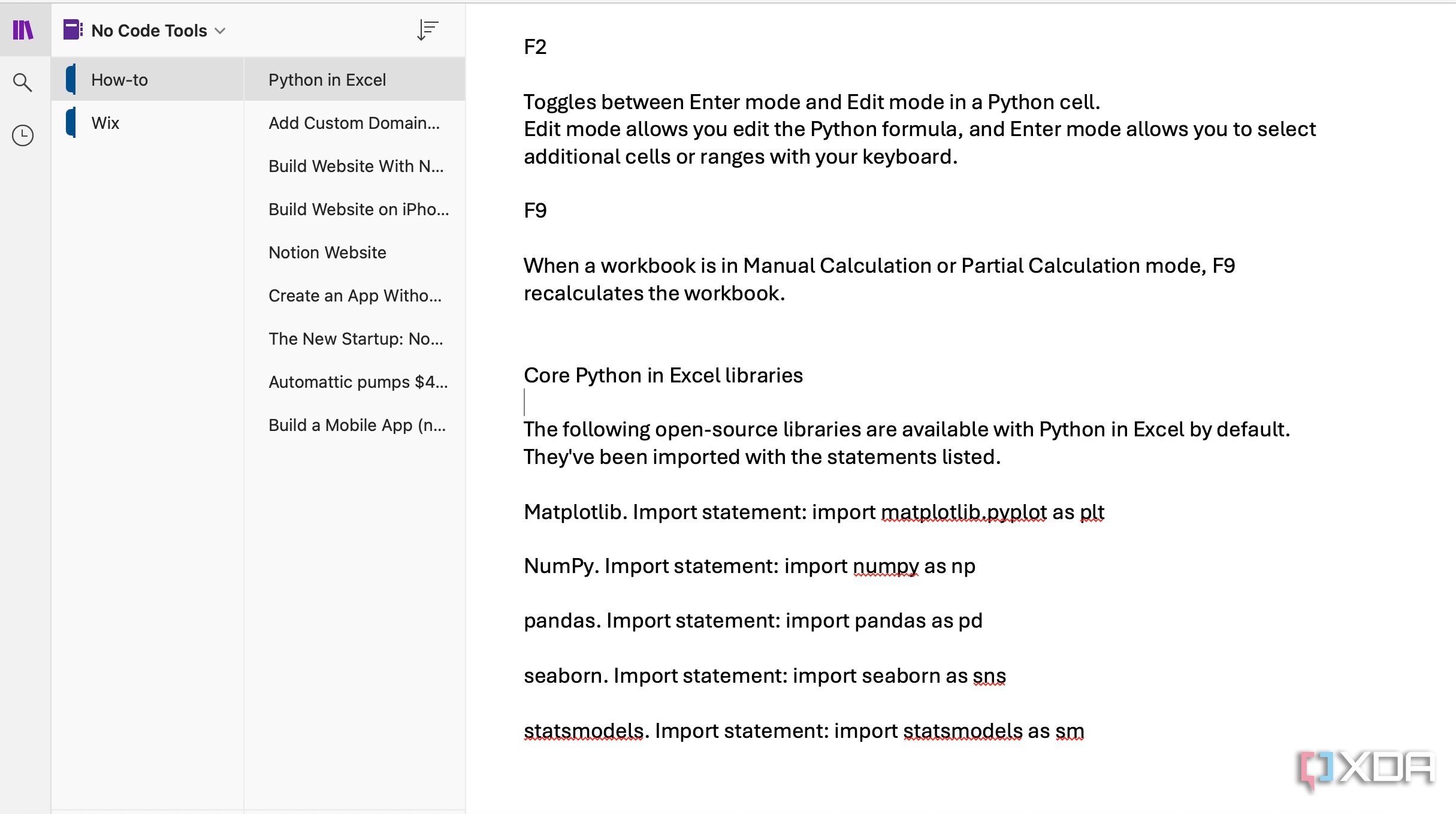The width and height of the screenshot is (1456, 814).
Task: Click the notebook icon beside No Code Tools
Action: [72, 29]
